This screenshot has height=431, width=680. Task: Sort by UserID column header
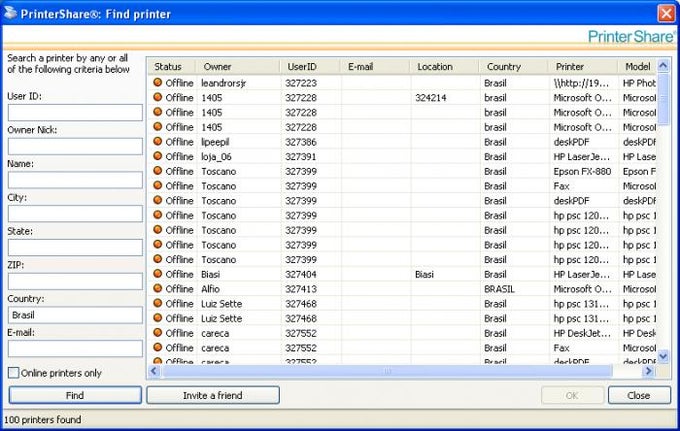311,66
